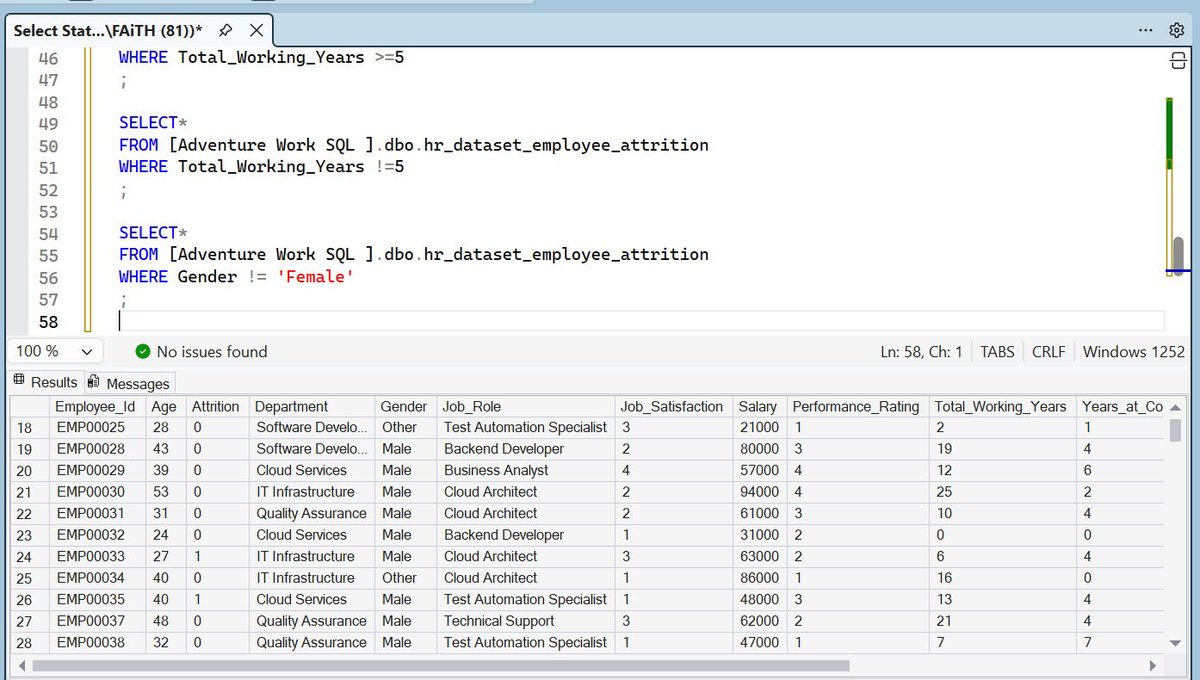Open the 100 % zoom dropdown

tap(87, 352)
